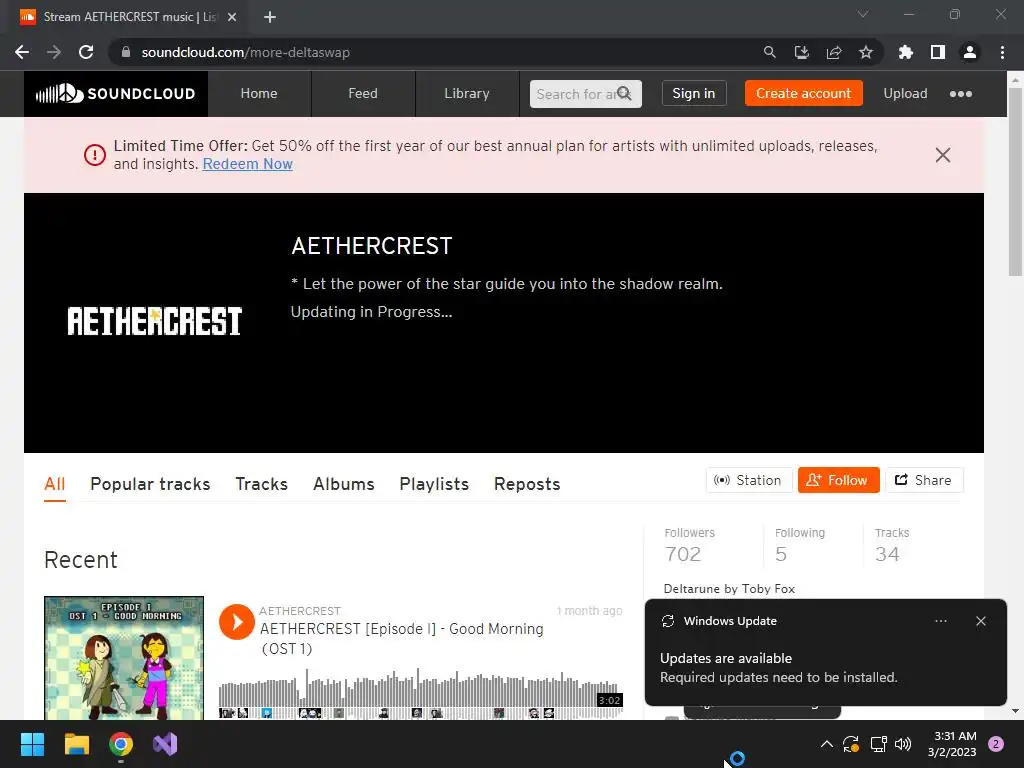Close the Windows Update notification
The image size is (1024, 768).
[981, 621]
